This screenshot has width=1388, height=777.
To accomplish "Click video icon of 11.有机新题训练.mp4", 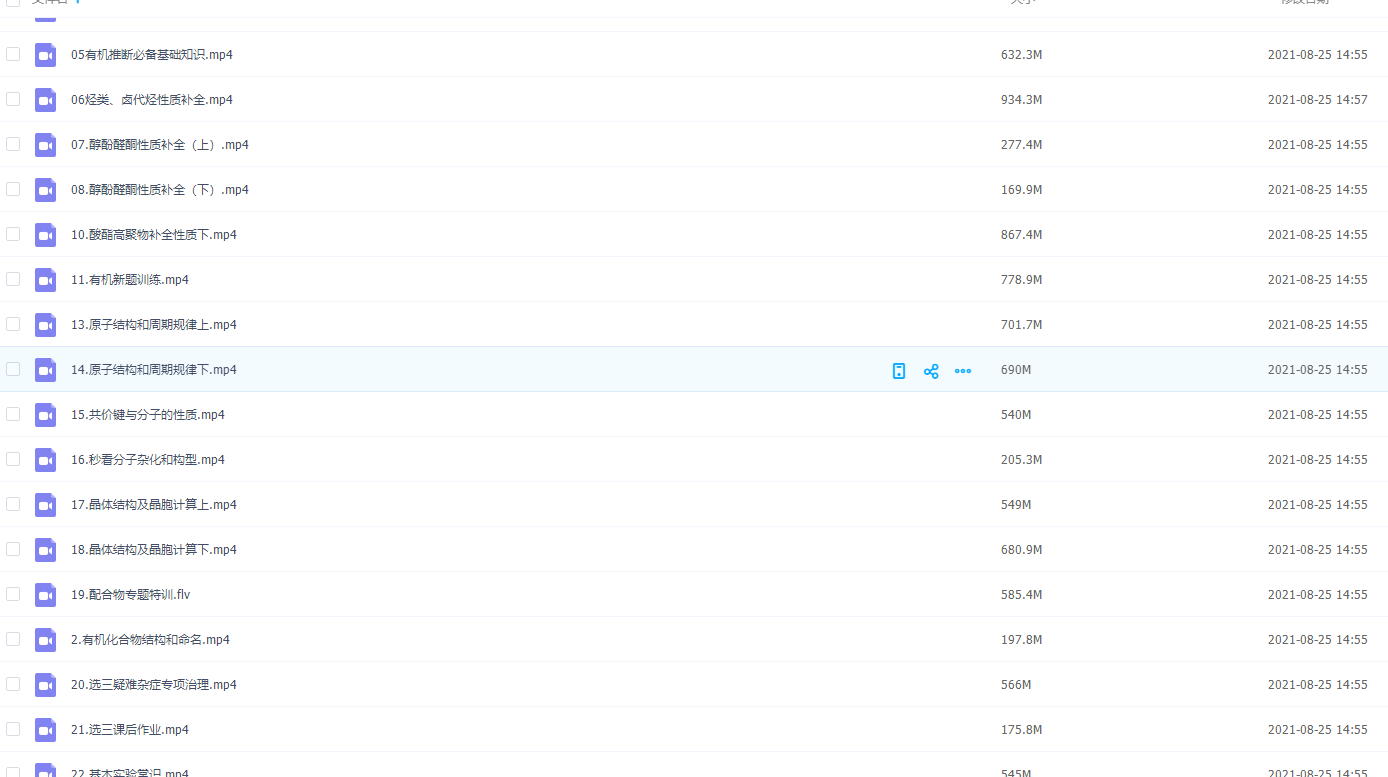I will 46,280.
